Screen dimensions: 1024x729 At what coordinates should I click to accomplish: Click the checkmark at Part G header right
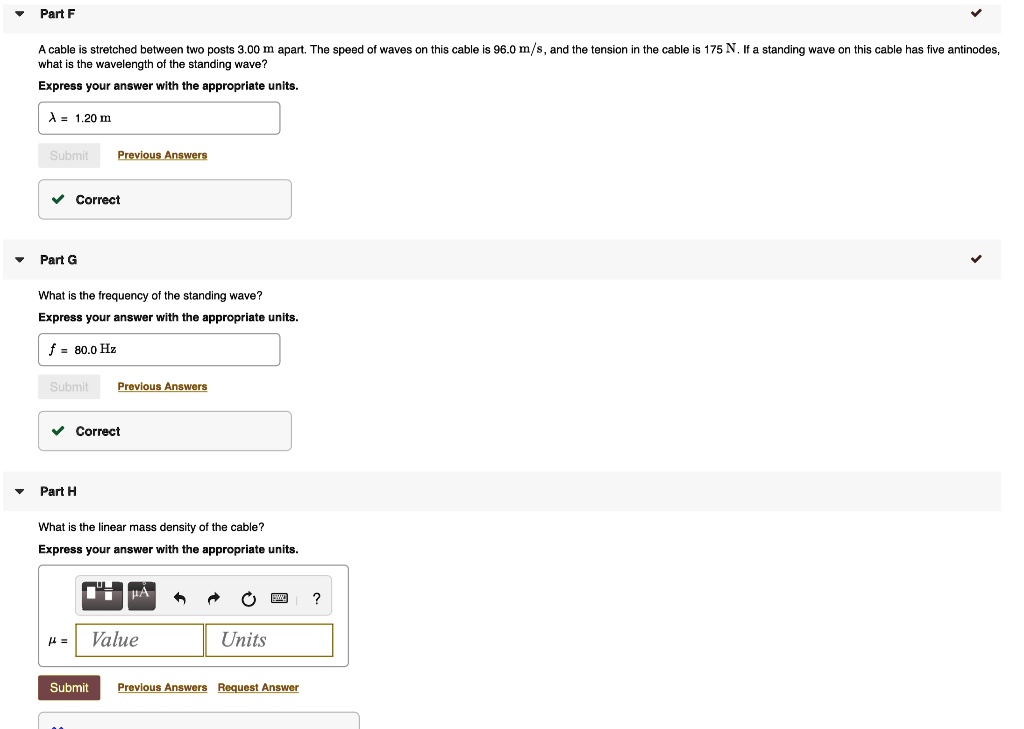pyautogui.click(x=976, y=260)
